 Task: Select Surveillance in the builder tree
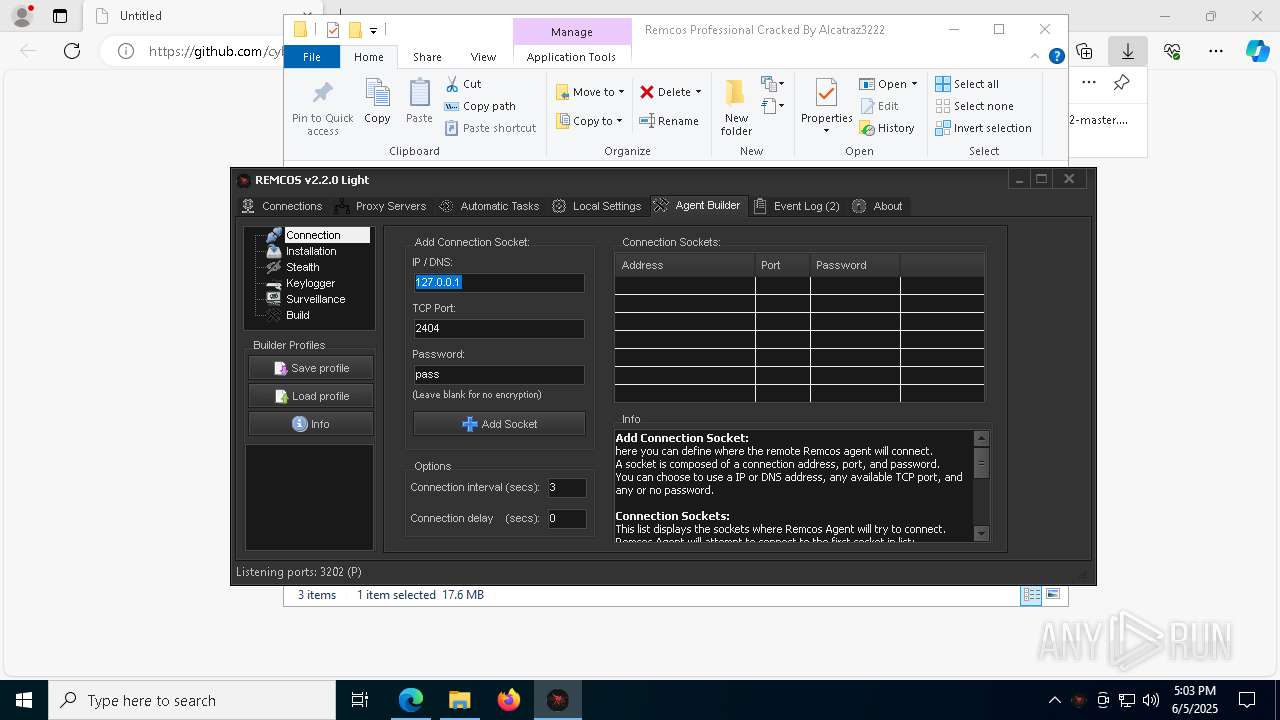coord(316,299)
